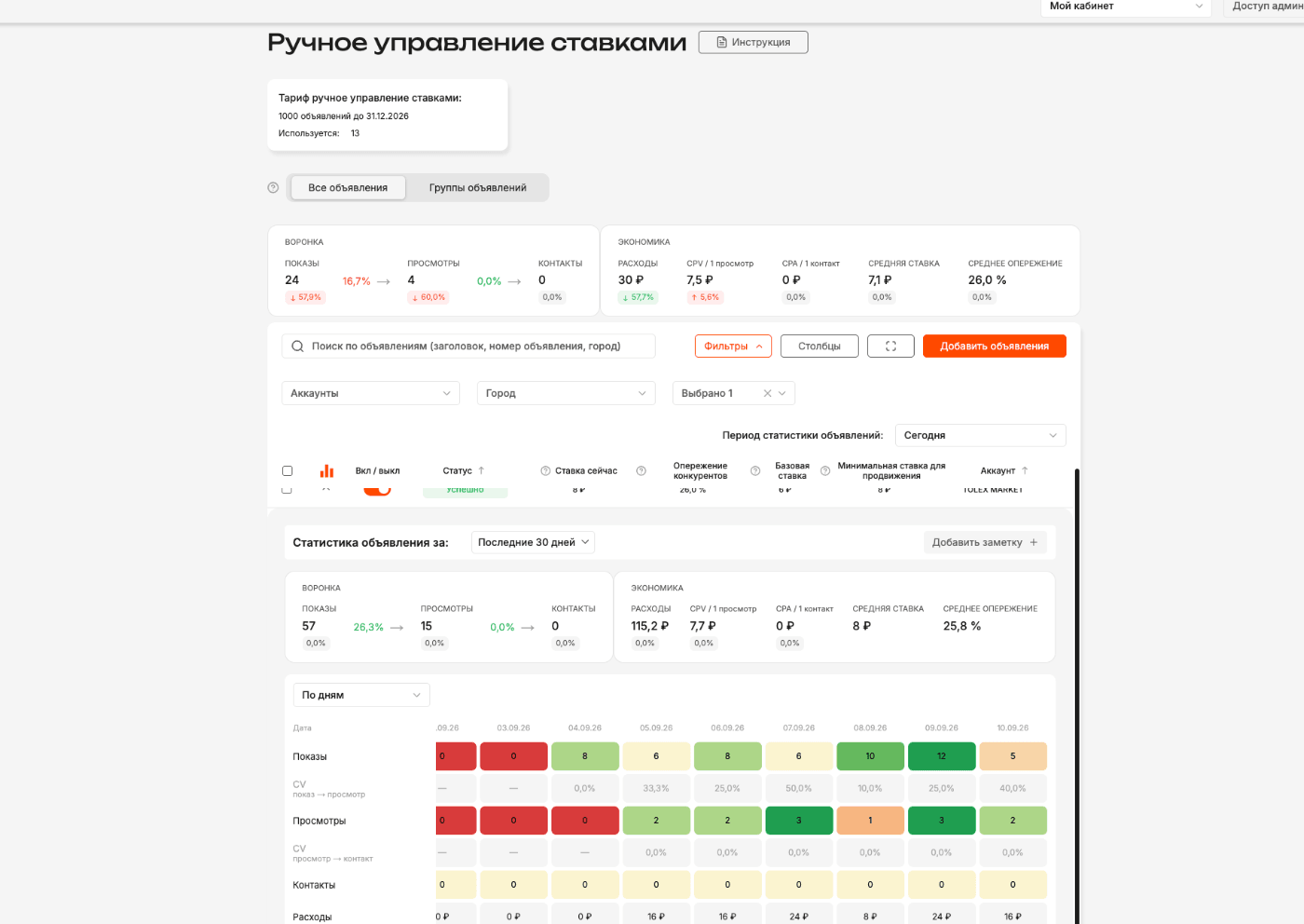Click the 'Добавить заметку' button

[985, 542]
